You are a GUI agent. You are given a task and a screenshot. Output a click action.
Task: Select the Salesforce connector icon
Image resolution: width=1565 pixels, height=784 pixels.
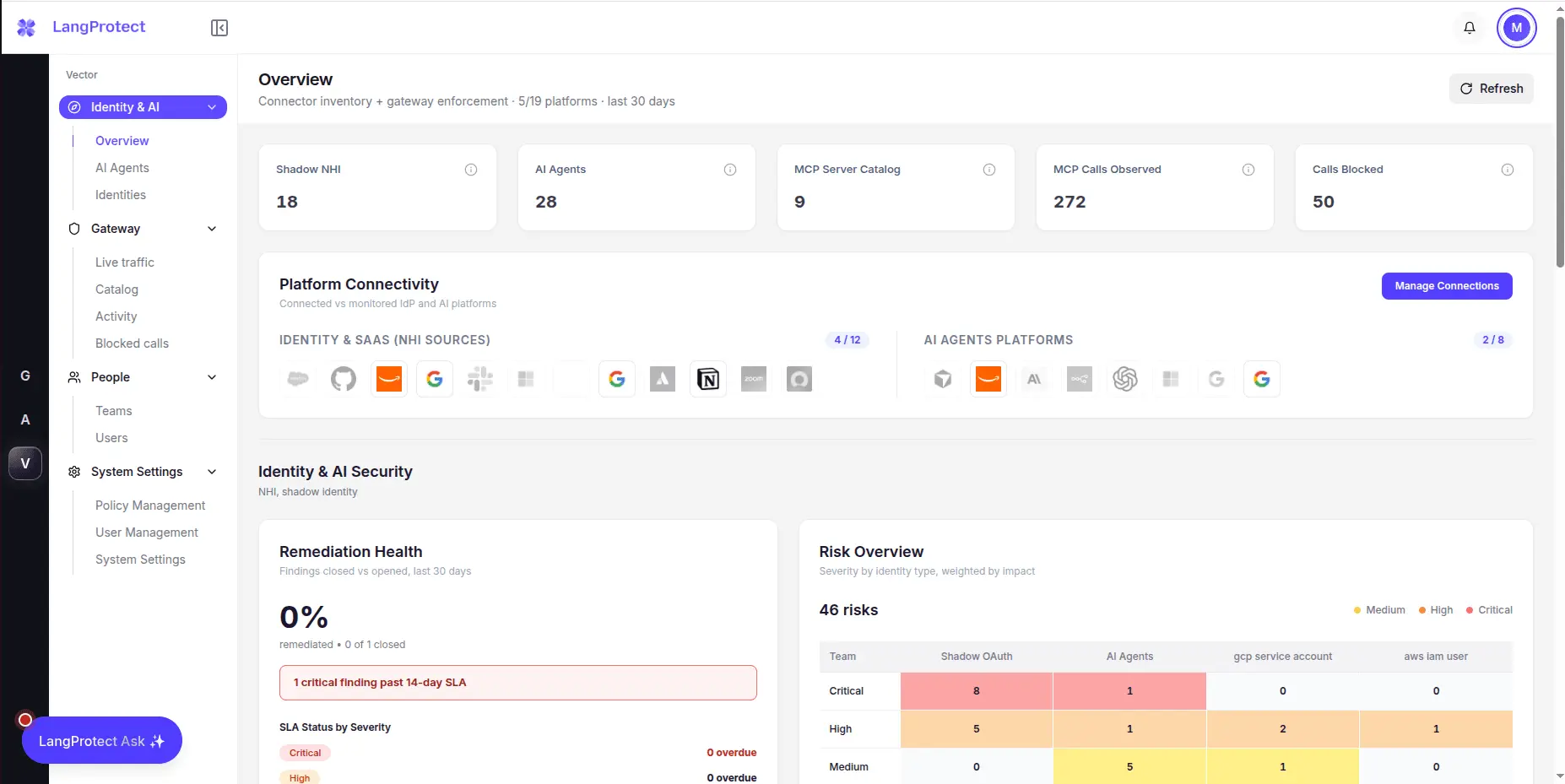[298, 379]
